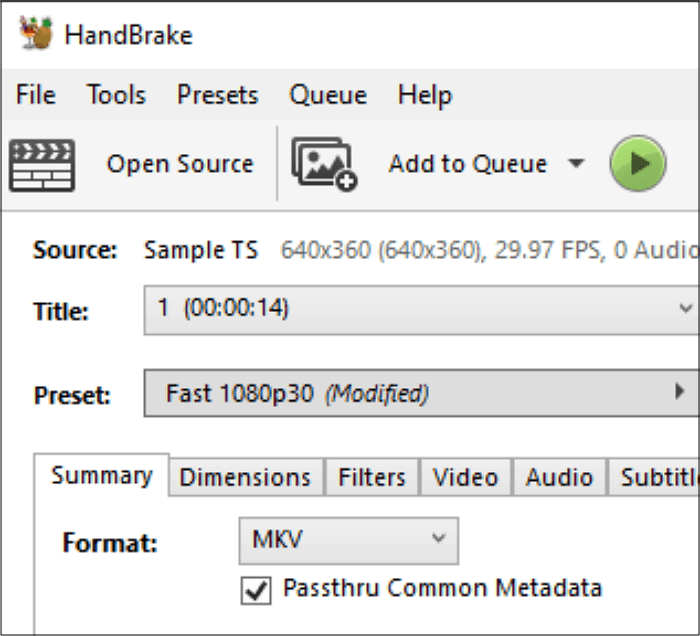The width and height of the screenshot is (700, 636).
Task: Switch to the Video tab
Action: click(x=465, y=478)
